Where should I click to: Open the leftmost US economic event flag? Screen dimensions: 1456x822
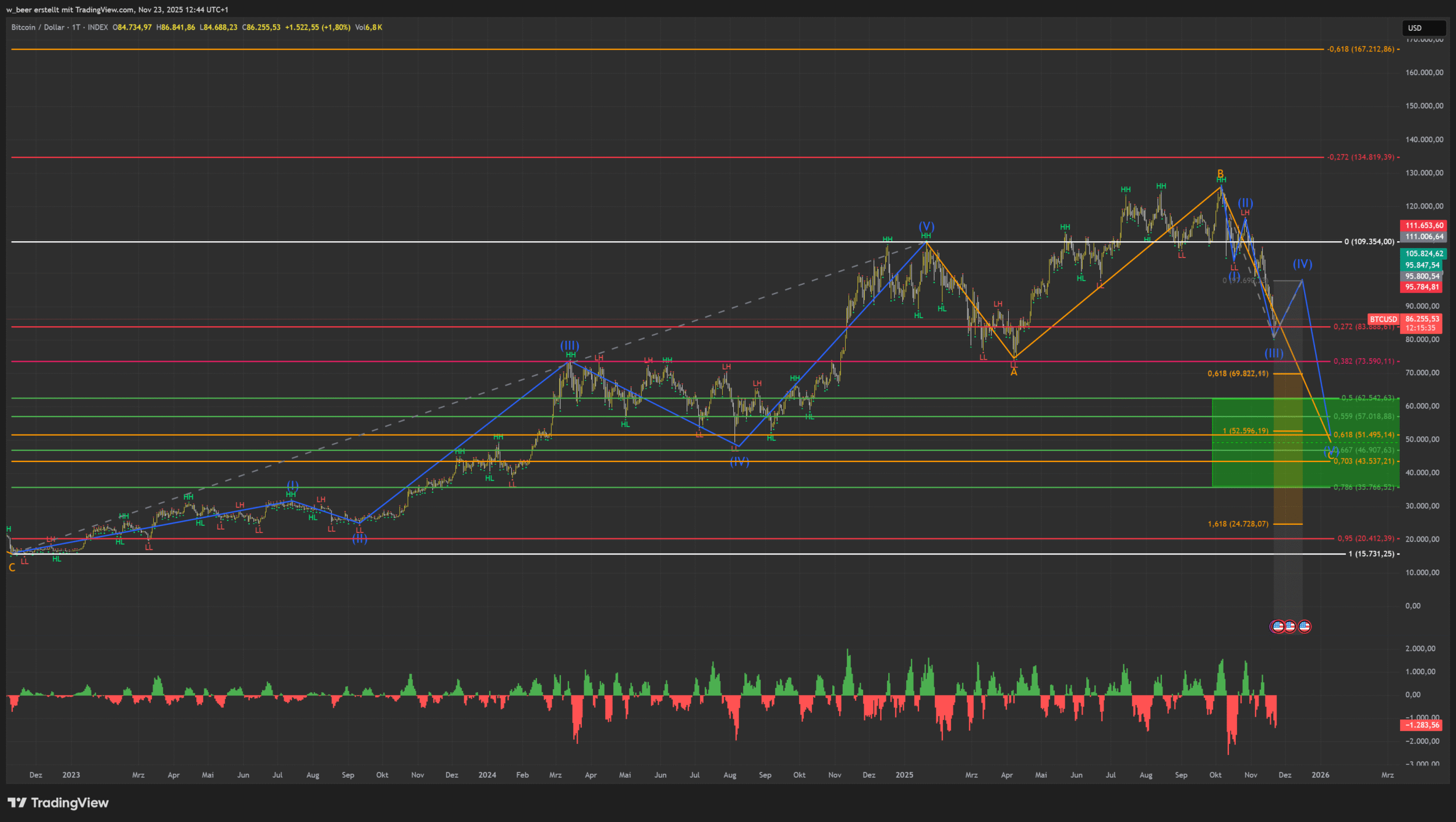pyautogui.click(x=1278, y=626)
